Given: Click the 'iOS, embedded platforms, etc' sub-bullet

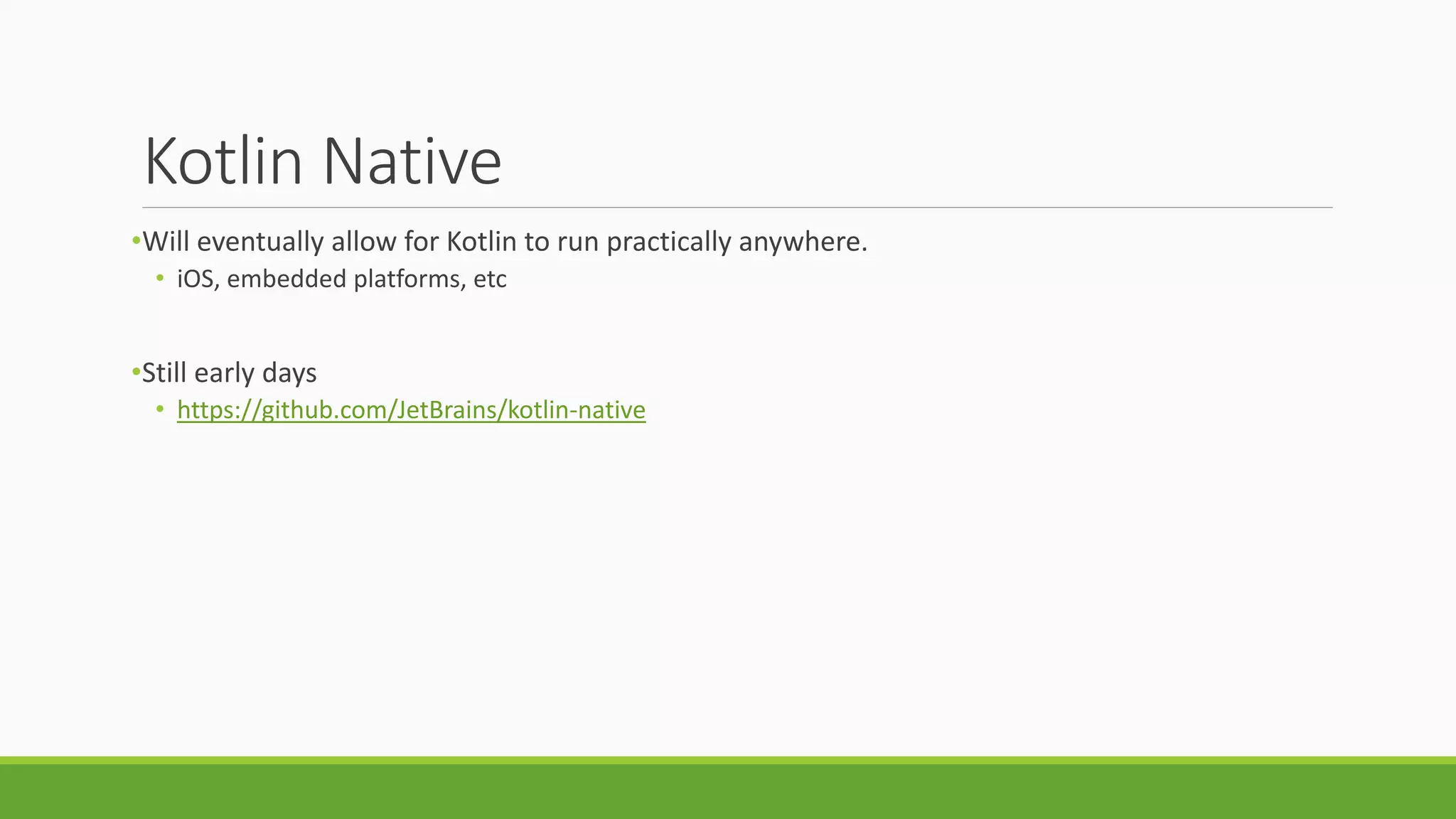Looking at the screenshot, I should [341, 279].
